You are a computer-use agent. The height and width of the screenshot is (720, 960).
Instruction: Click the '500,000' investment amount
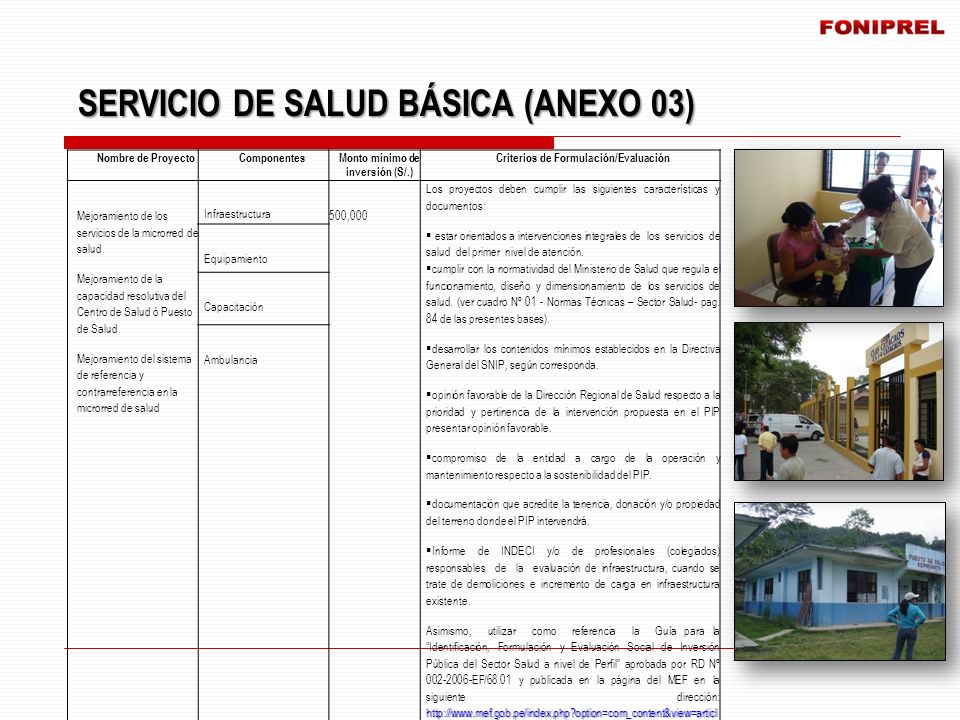[348, 216]
